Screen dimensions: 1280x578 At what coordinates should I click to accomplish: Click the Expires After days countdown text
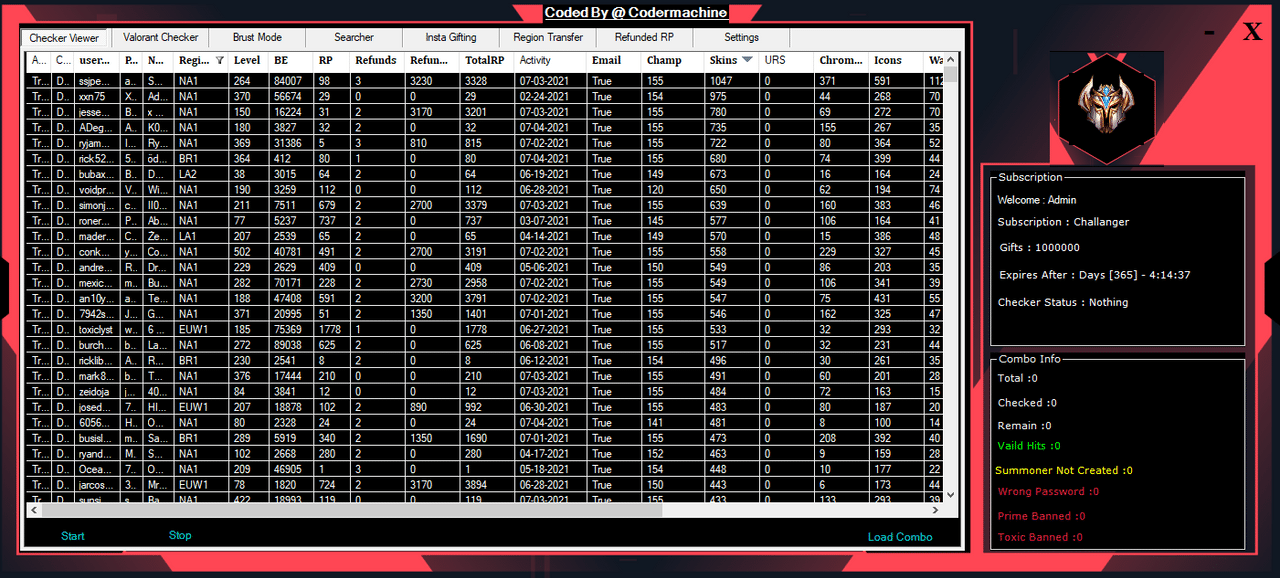(x=1095, y=275)
